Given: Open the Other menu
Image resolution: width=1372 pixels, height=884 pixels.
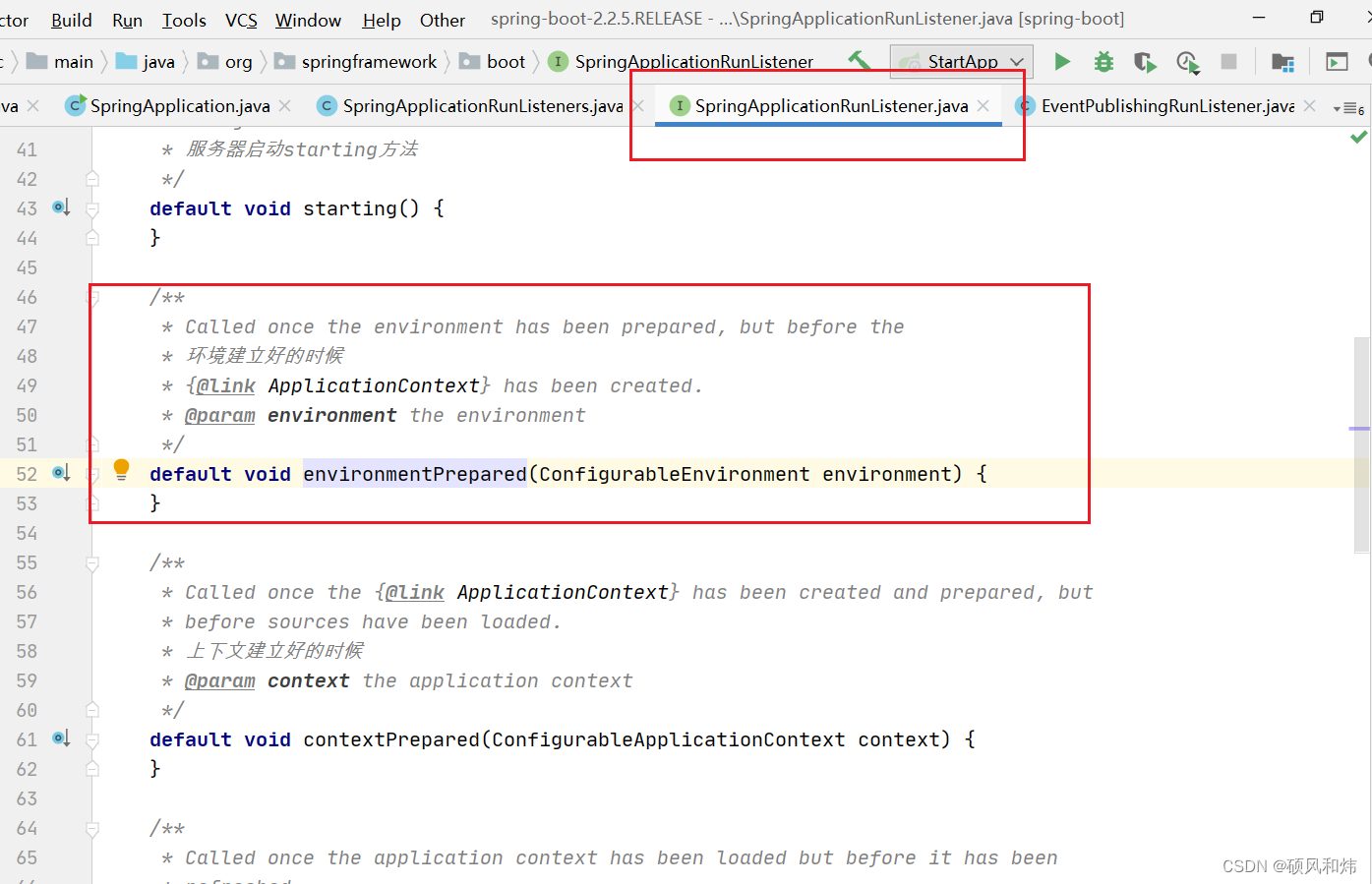Looking at the screenshot, I should point(443,20).
